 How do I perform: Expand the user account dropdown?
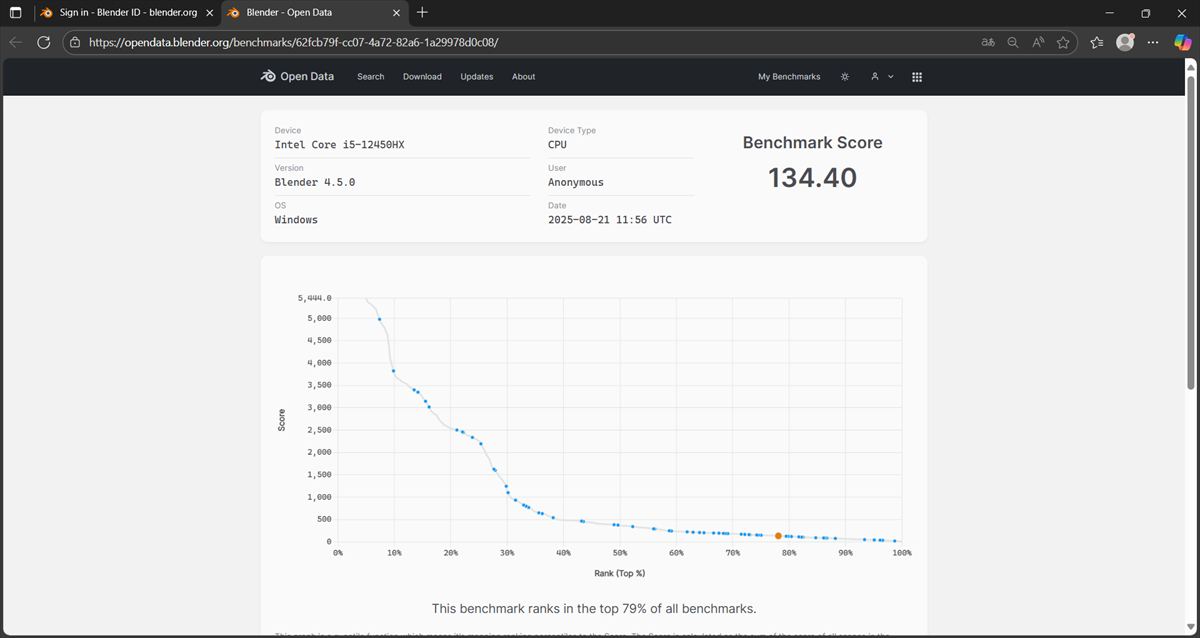[882, 77]
